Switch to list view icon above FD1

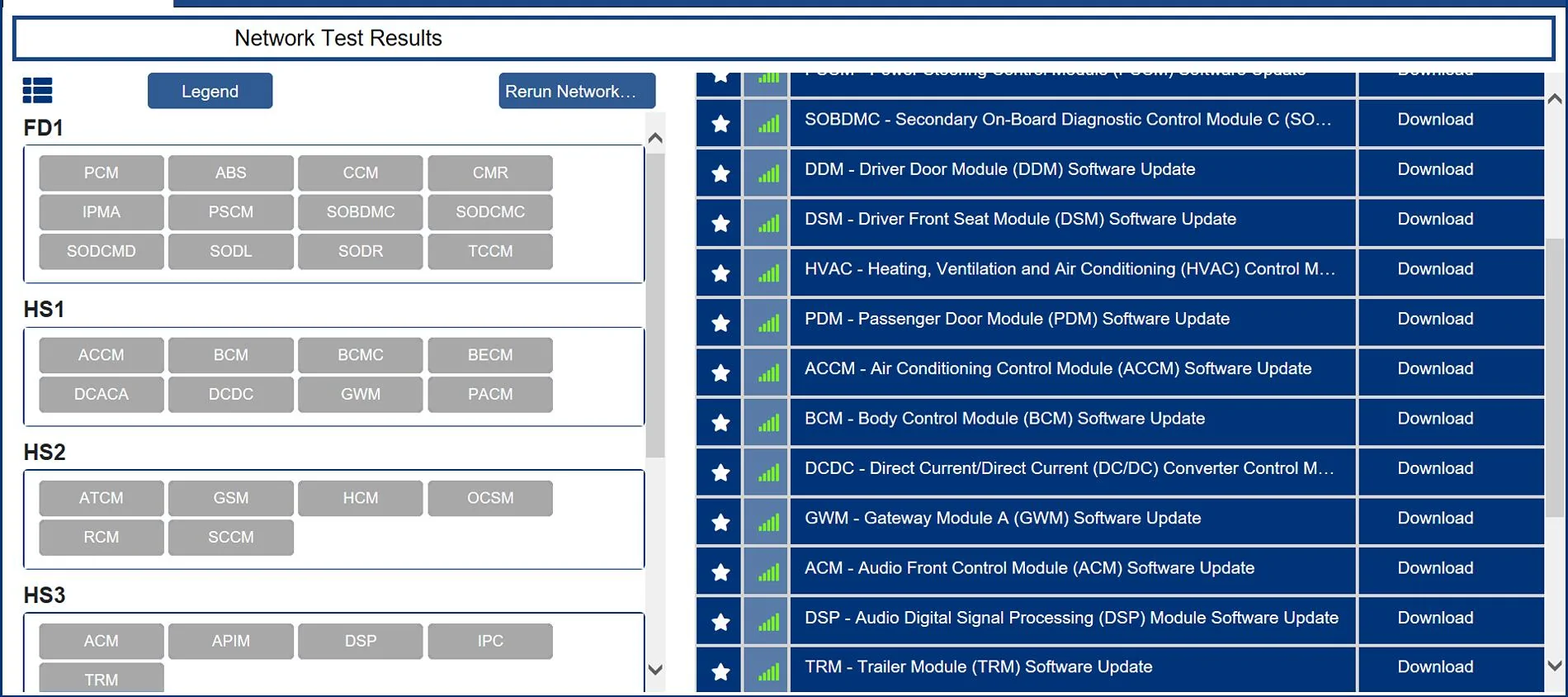click(x=37, y=90)
